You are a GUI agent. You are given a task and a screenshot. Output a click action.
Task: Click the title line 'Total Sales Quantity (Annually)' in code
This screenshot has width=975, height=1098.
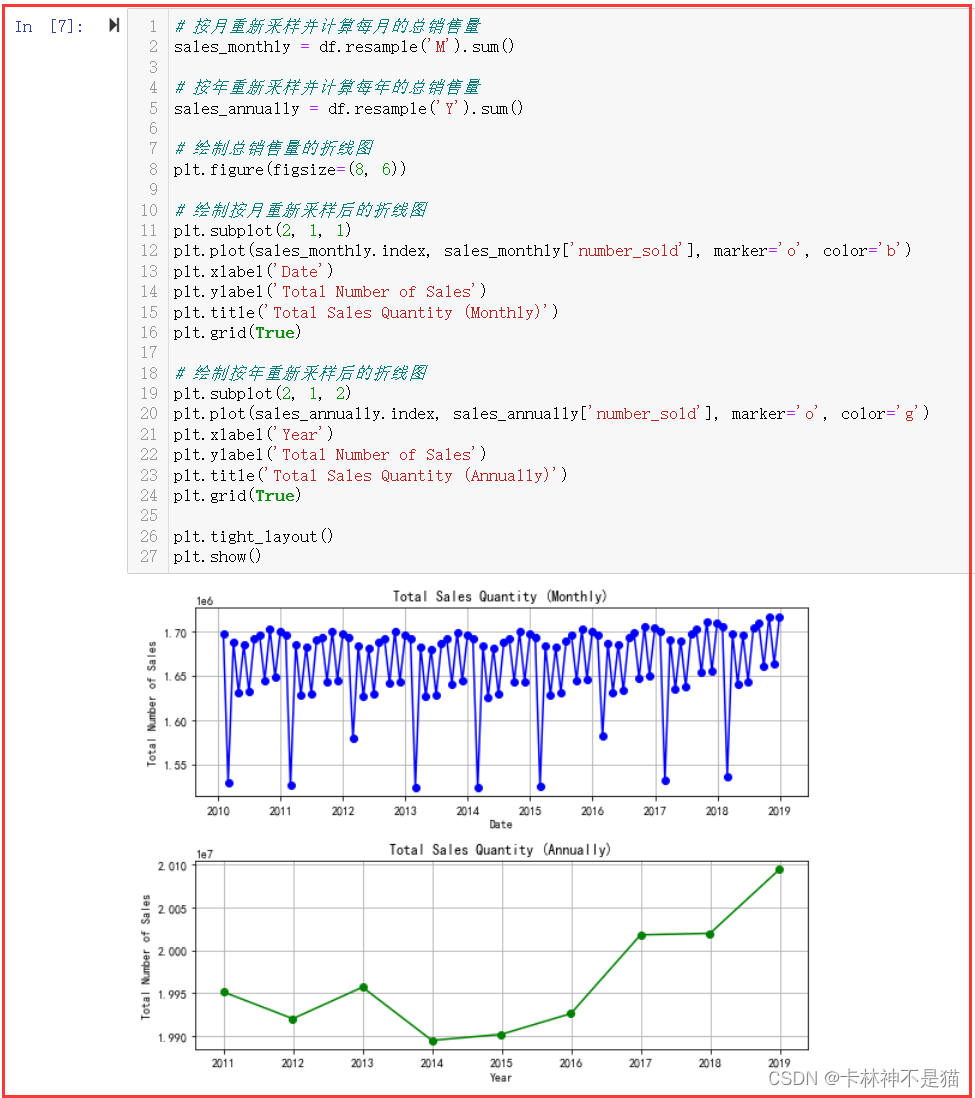(x=371, y=475)
